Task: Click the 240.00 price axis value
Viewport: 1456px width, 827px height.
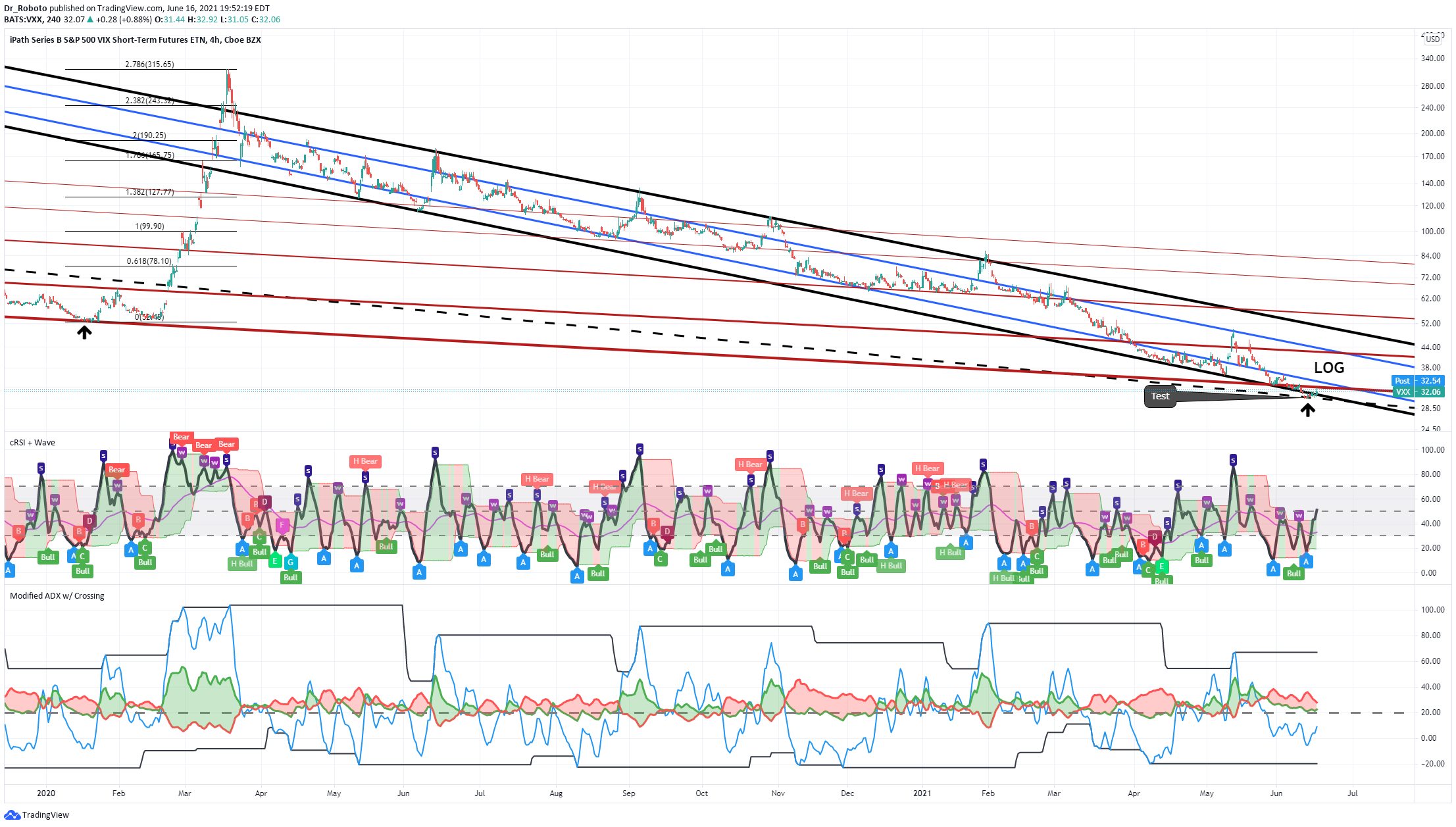Action: [1432, 108]
